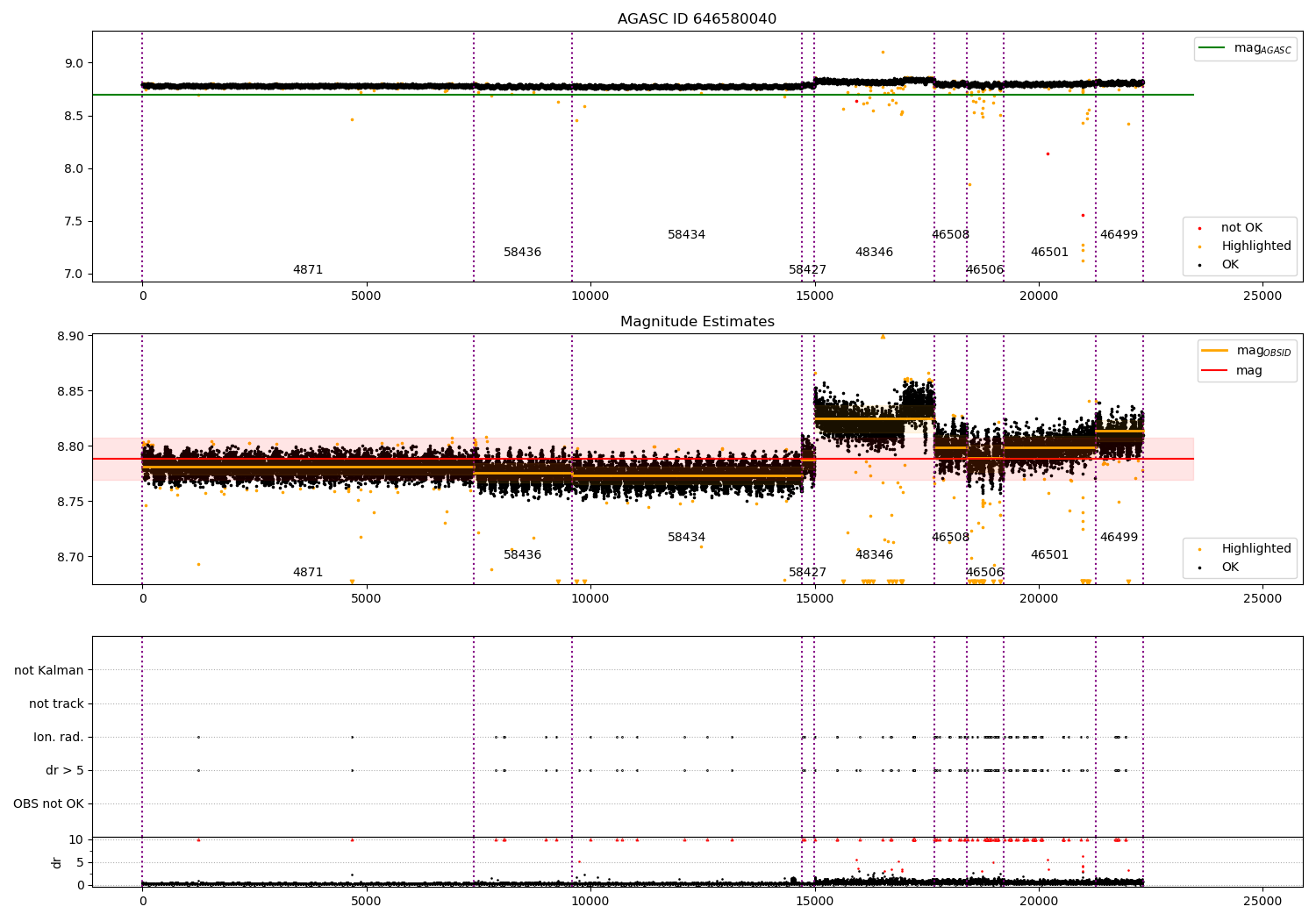Viewport: 1316px width, 921px height.
Task: Select the 'not OK' legend entry
Action: 1241,228
